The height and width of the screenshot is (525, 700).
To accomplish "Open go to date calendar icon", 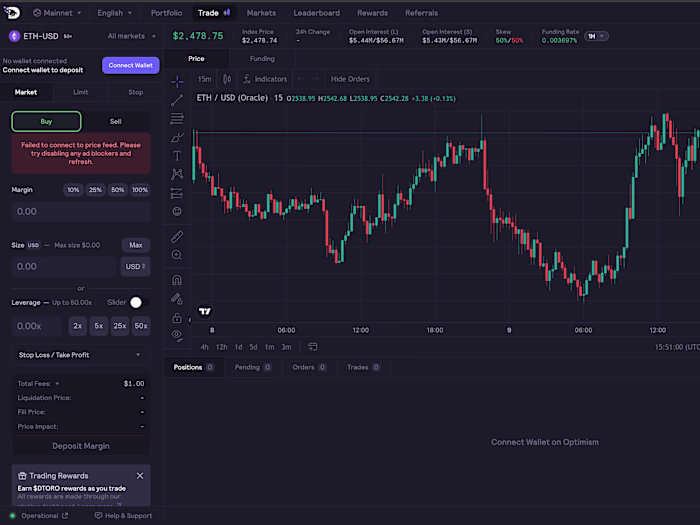I will (x=312, y=347).
